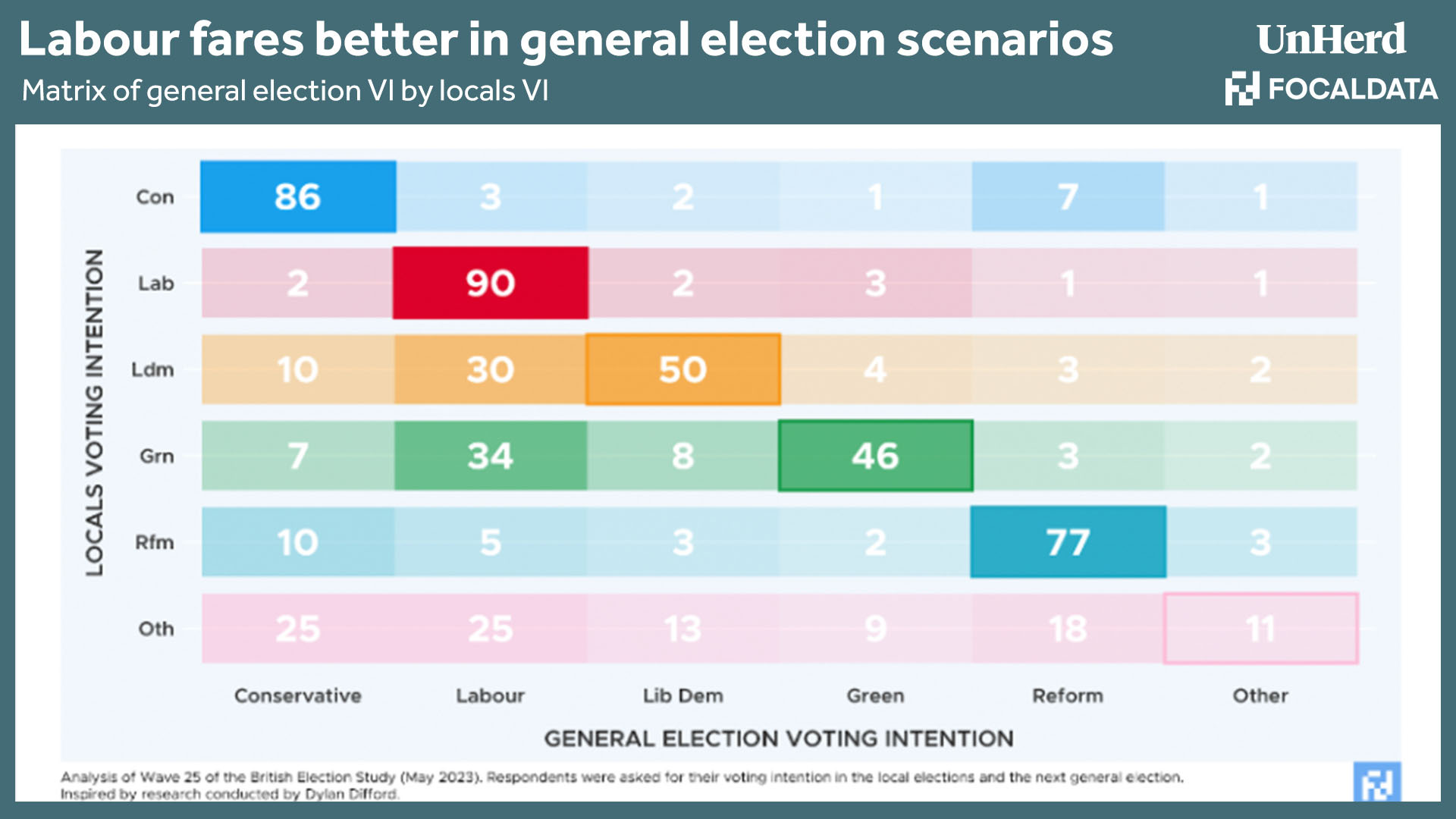Click the 30 cell in the Ldm row
Viewport: 1456px width, 819px height.
491,369
